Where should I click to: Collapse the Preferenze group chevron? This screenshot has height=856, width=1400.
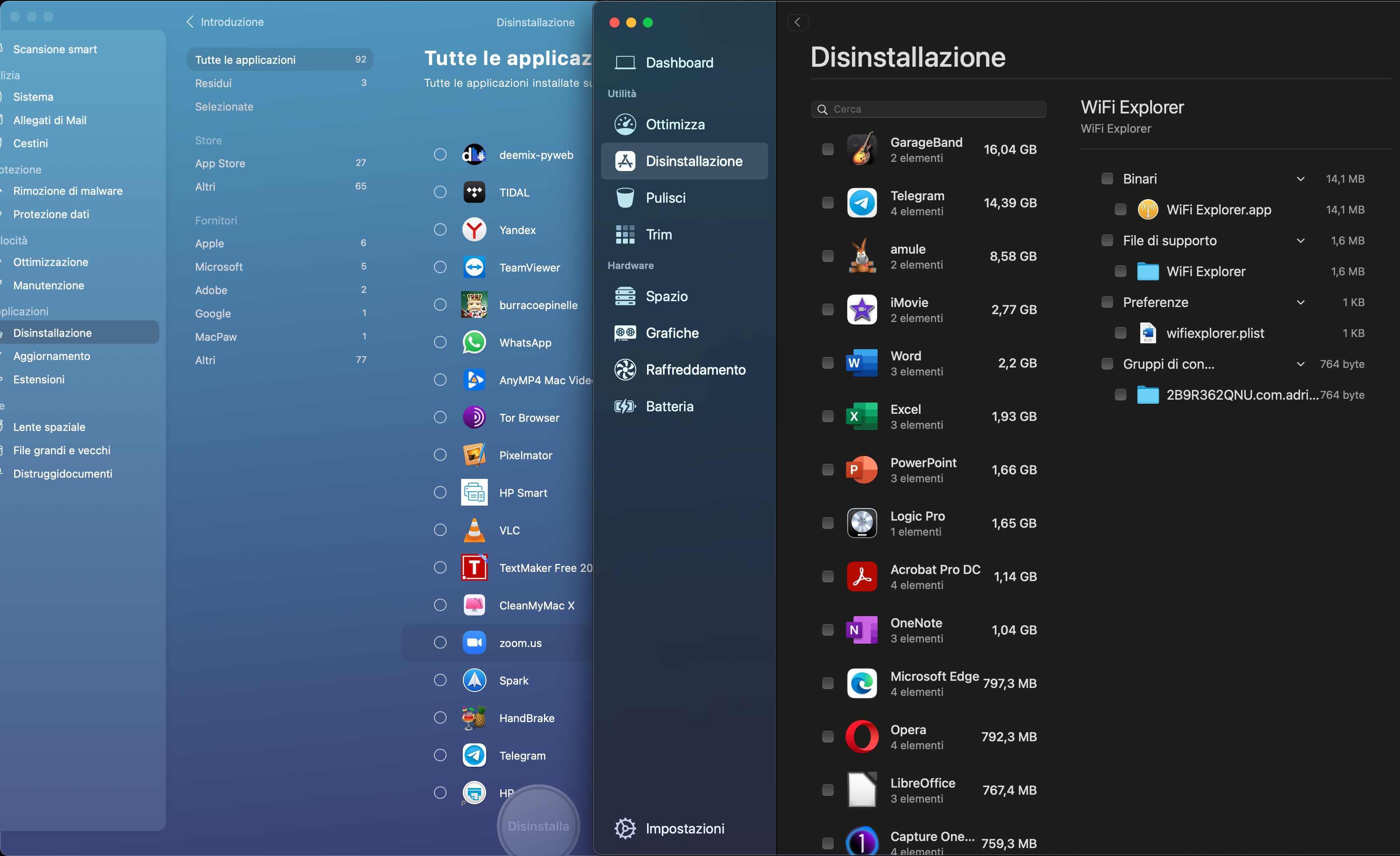coord(1301,302)
